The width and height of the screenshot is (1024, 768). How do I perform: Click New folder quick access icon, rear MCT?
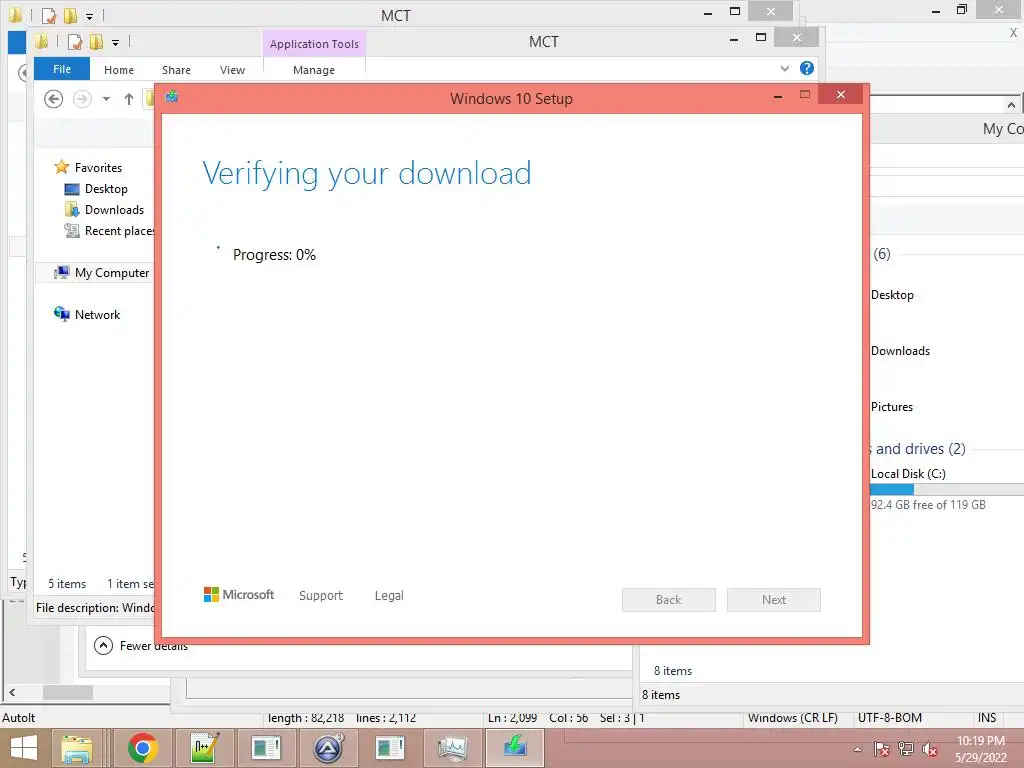click(71, 15)
